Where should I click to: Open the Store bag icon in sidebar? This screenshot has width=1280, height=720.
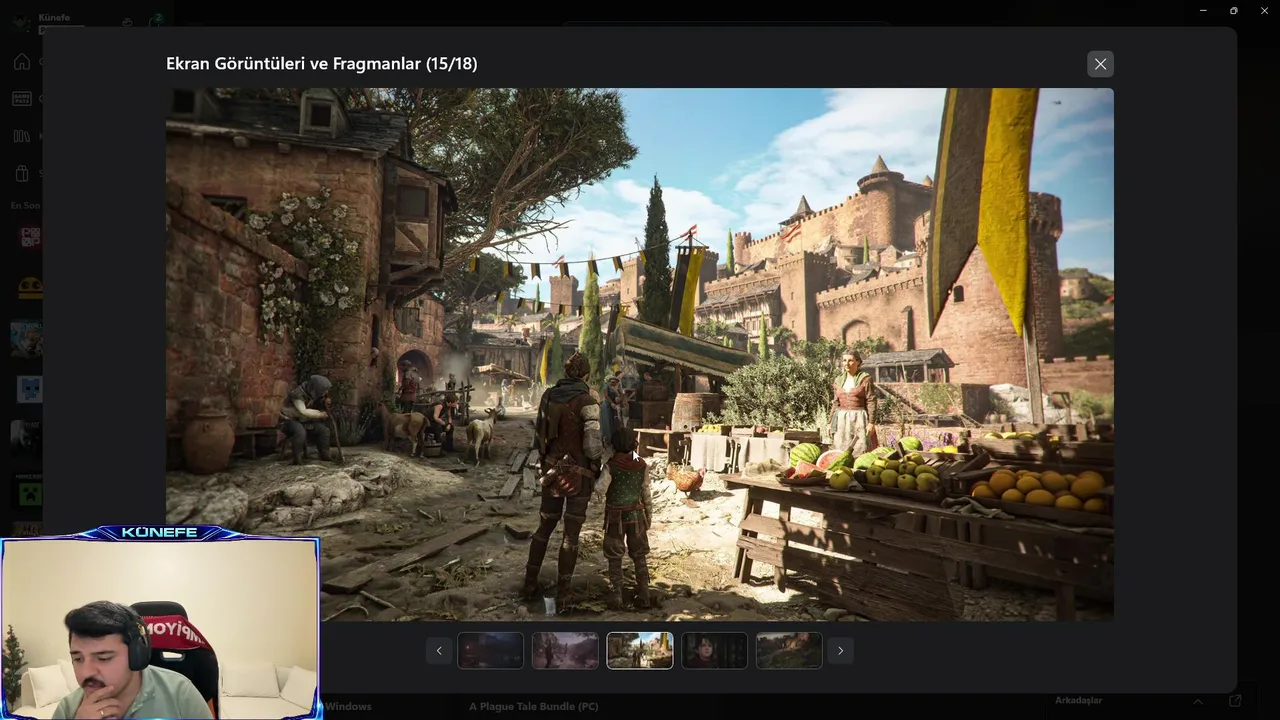click(21, 173)
